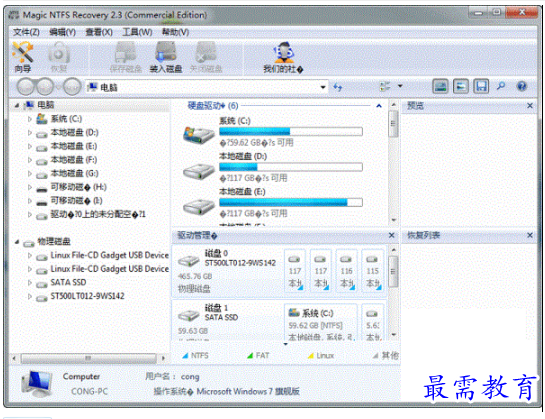Toggle the preview panel icon
This screenshot has width=545, height=419.
click(x=461, y=86)
